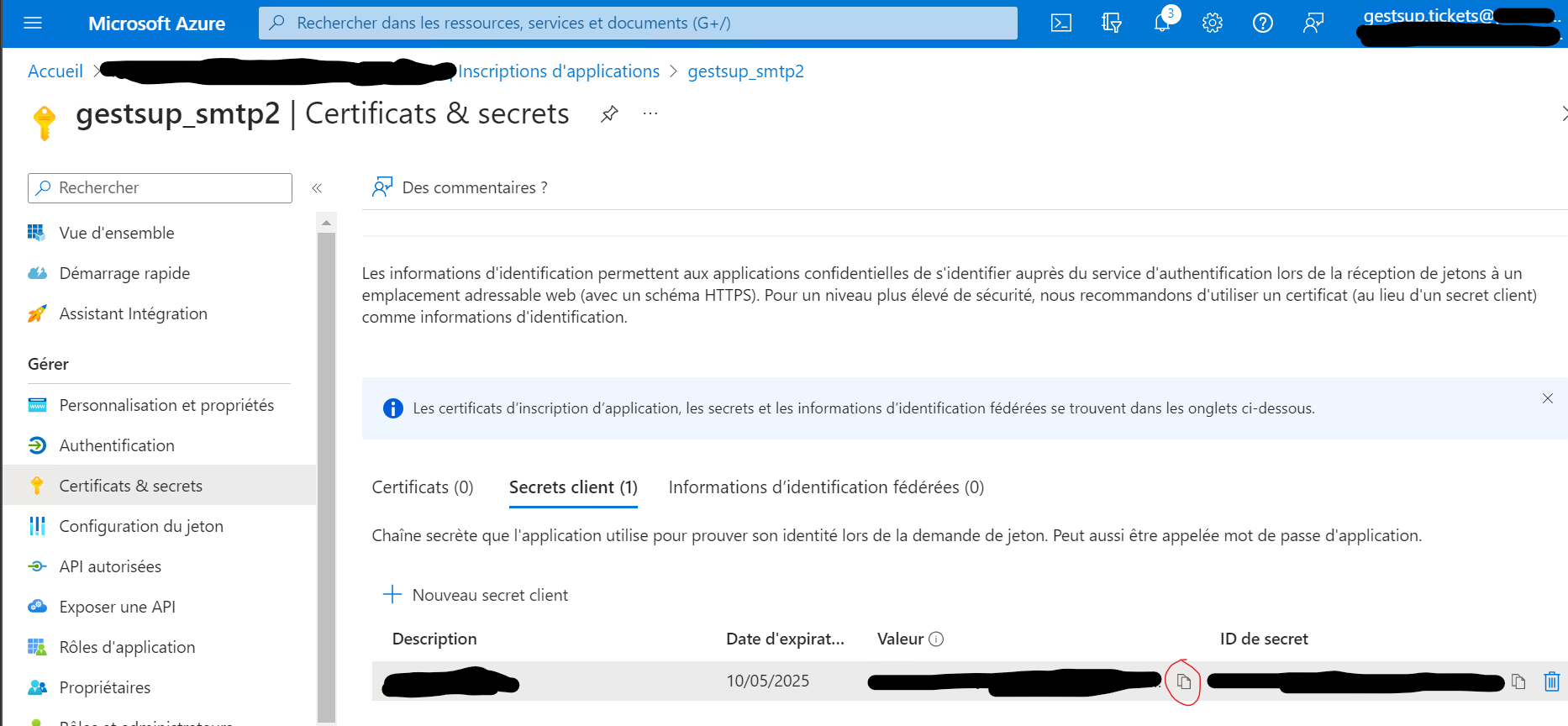Copy the secret ID with copy icon
Image resolution: width=1568 pixels, height=726 pixels.
click(x=1518, y=681)
